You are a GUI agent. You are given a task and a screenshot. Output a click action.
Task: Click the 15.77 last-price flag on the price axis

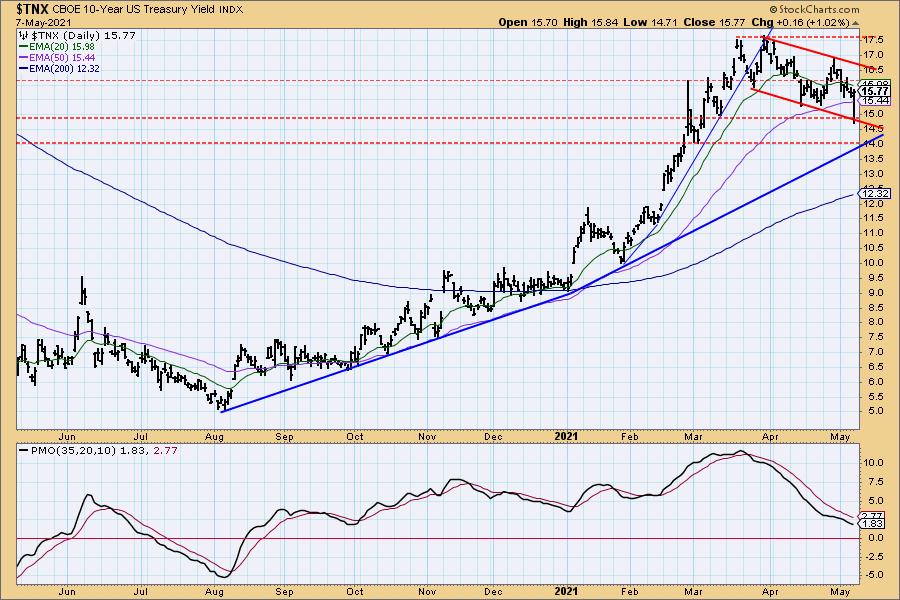(x=875, y=91)
